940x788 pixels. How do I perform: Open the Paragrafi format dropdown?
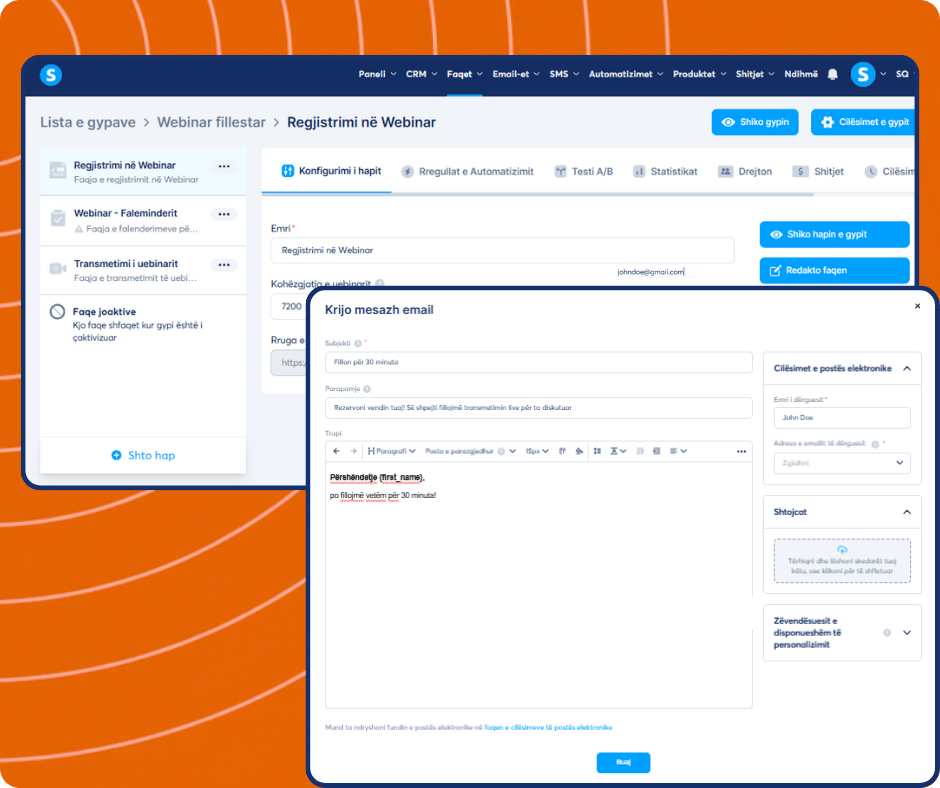point(391,451)
